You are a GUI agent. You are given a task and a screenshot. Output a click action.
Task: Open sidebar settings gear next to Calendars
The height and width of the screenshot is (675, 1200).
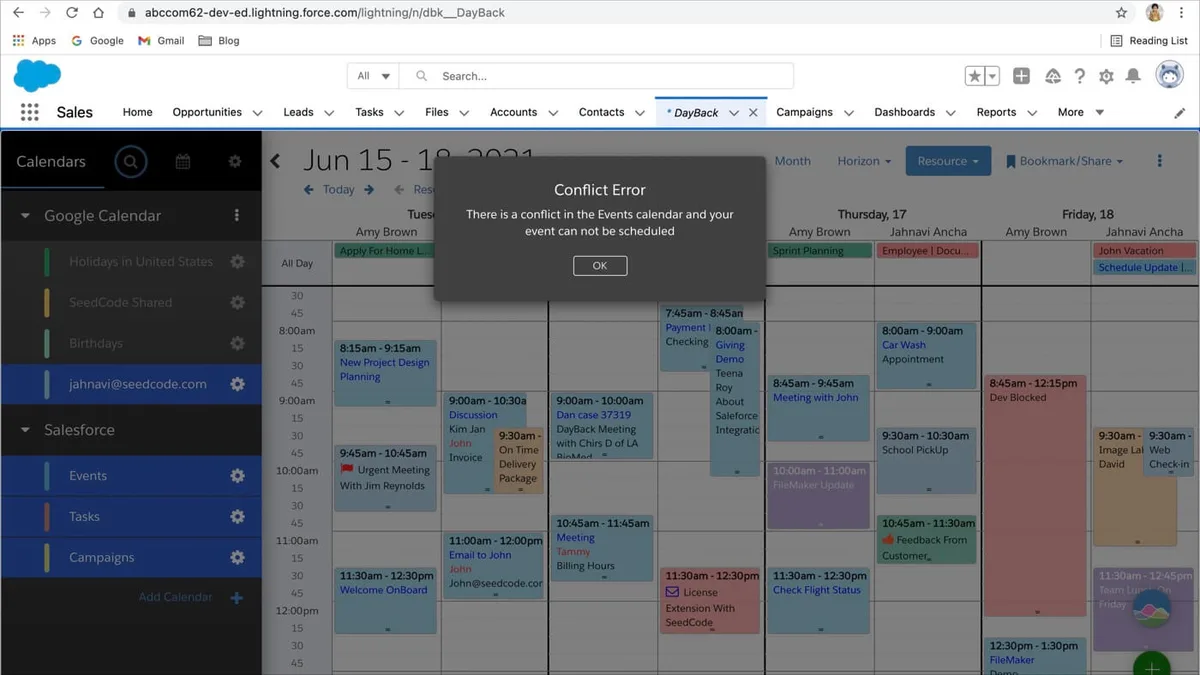[235, 161]
